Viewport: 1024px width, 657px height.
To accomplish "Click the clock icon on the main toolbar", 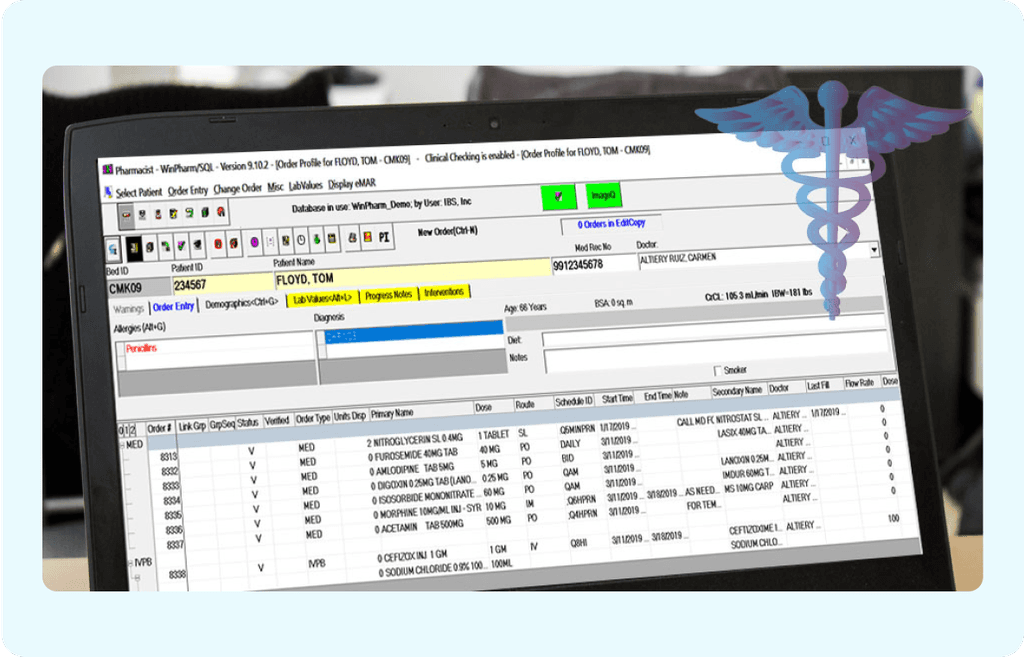I will click(x=299, y=241).
